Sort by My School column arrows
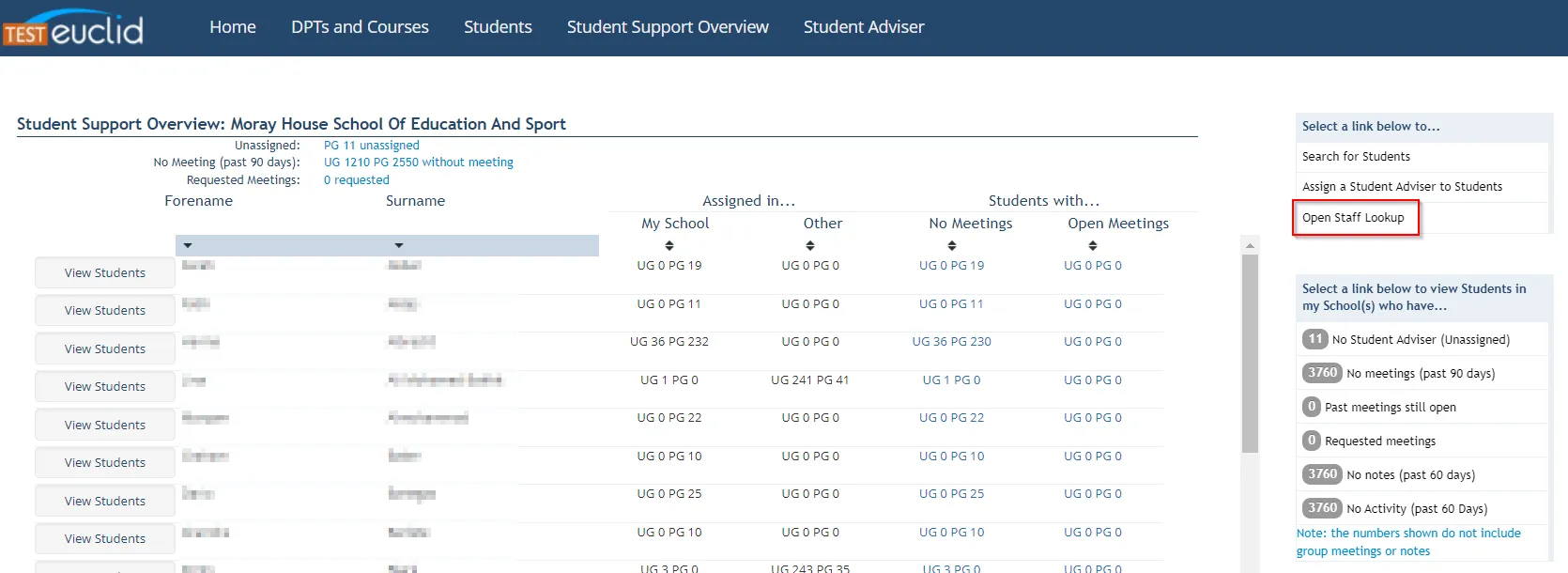 (x=669, y=245)
